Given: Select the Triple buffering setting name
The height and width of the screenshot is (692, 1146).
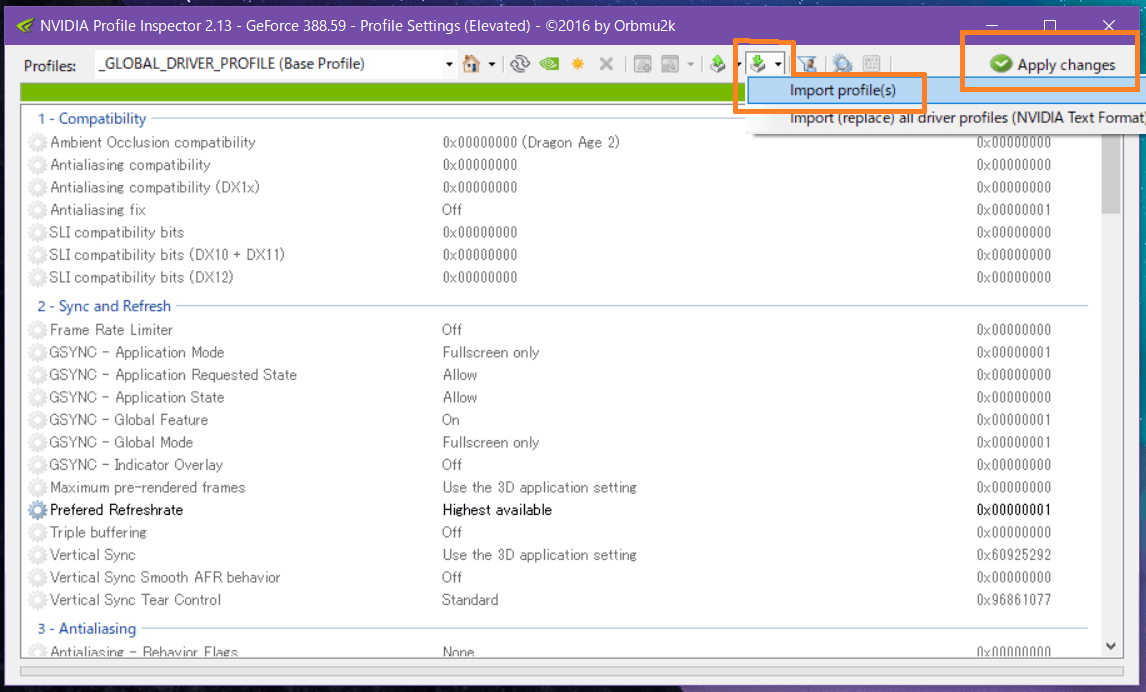Looking at the screenshot, I should pos(98,533).
